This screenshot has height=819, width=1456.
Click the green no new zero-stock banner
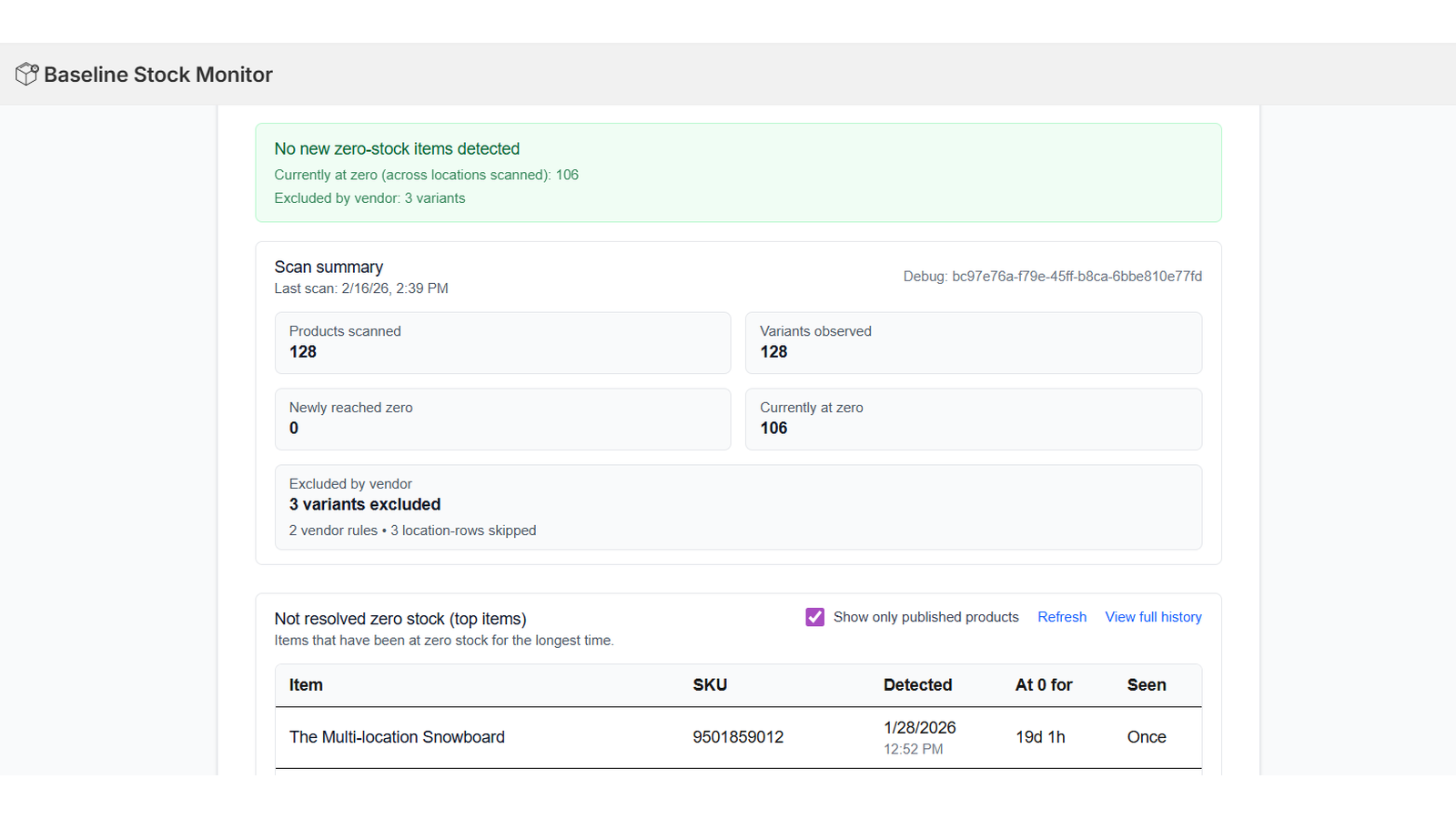click(737, 173)
